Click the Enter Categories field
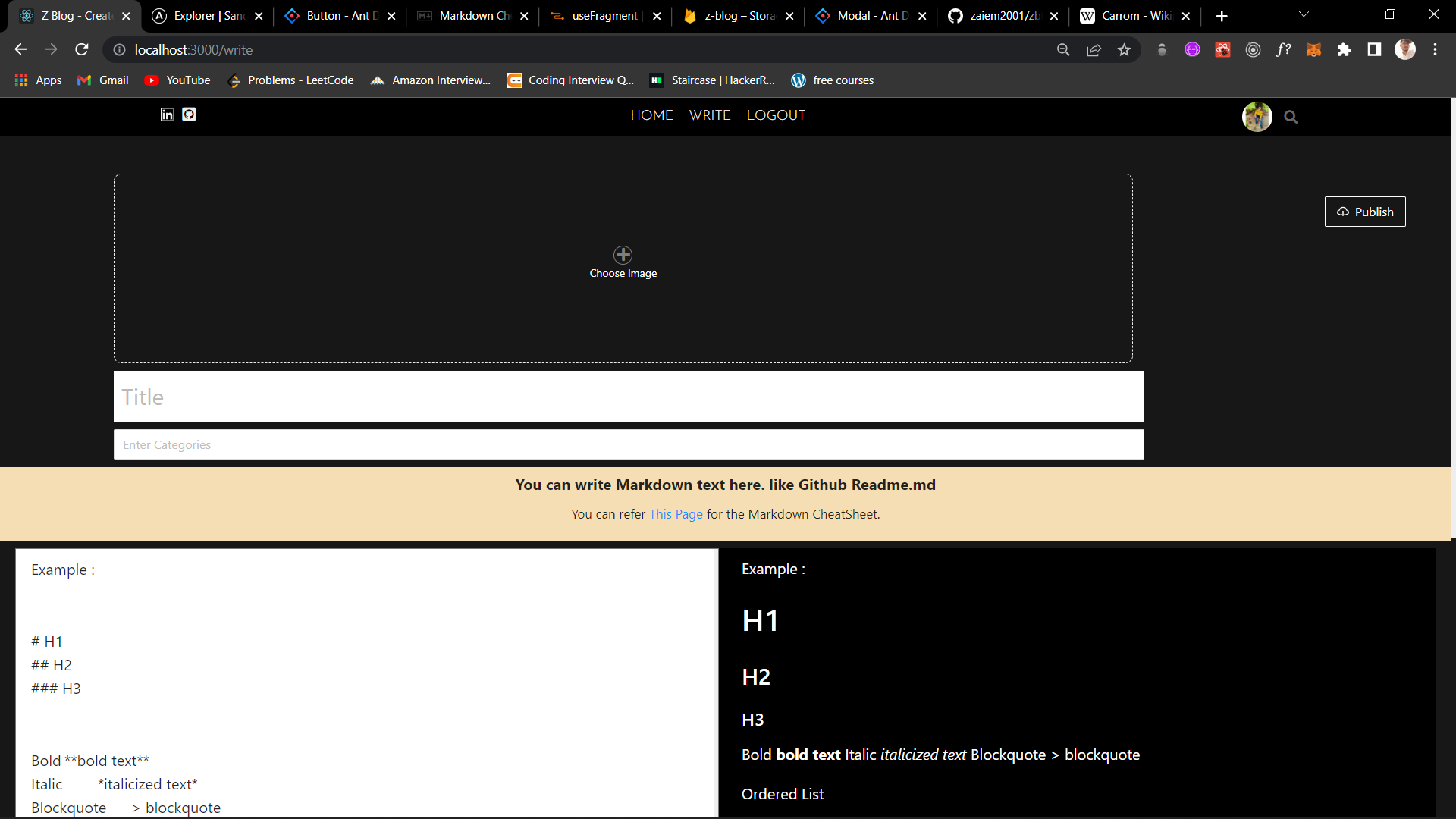The width and height of the screenshot is (1456, 819). coord(629,445)
